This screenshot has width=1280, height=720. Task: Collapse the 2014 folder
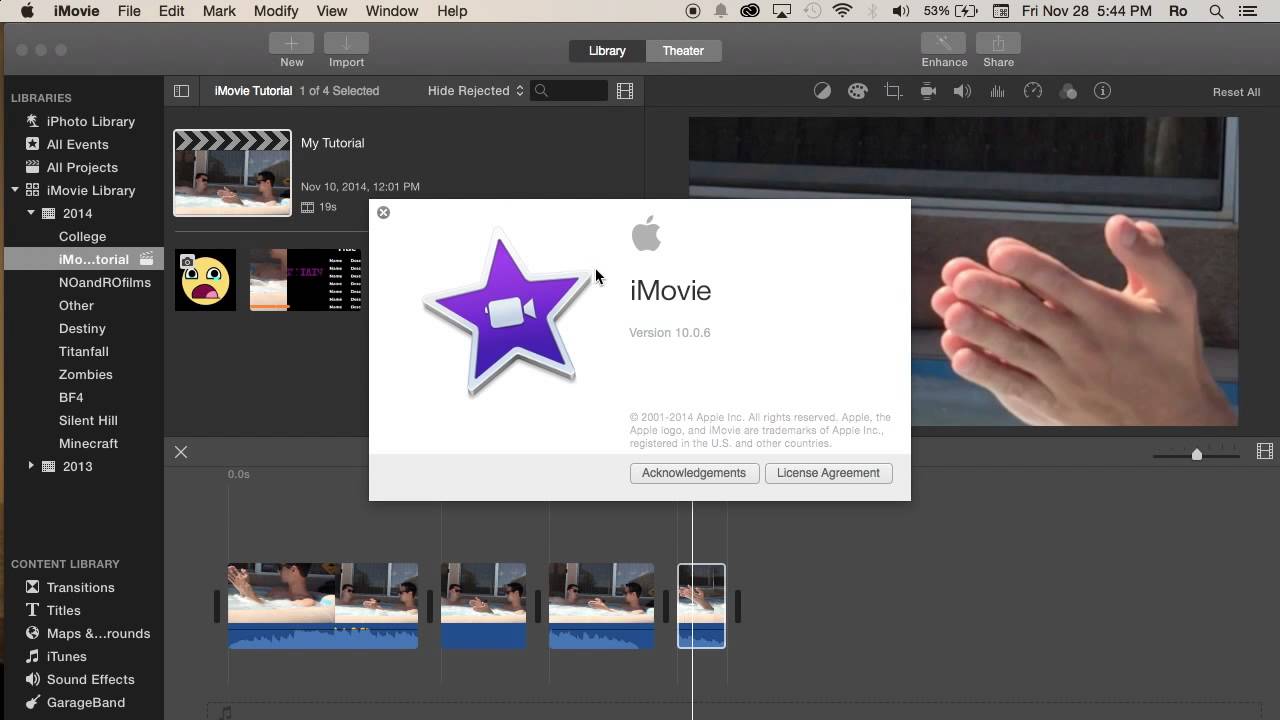pyautogui.click(x=31, y=213)
